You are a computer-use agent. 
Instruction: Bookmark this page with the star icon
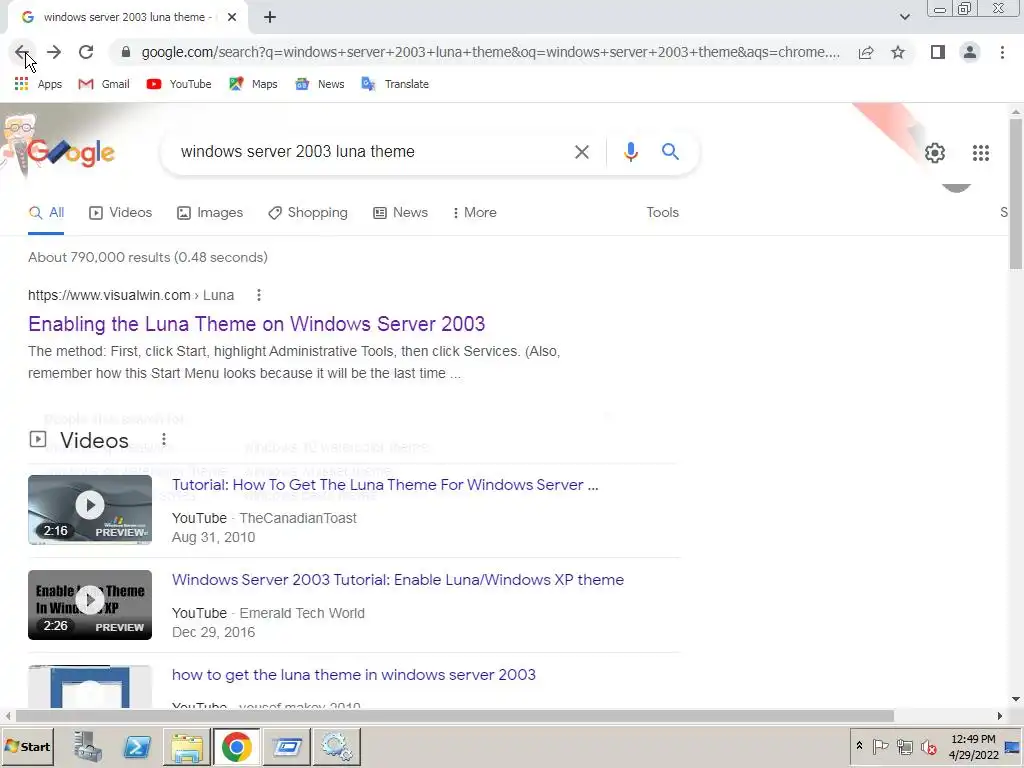tap(898, 52)
